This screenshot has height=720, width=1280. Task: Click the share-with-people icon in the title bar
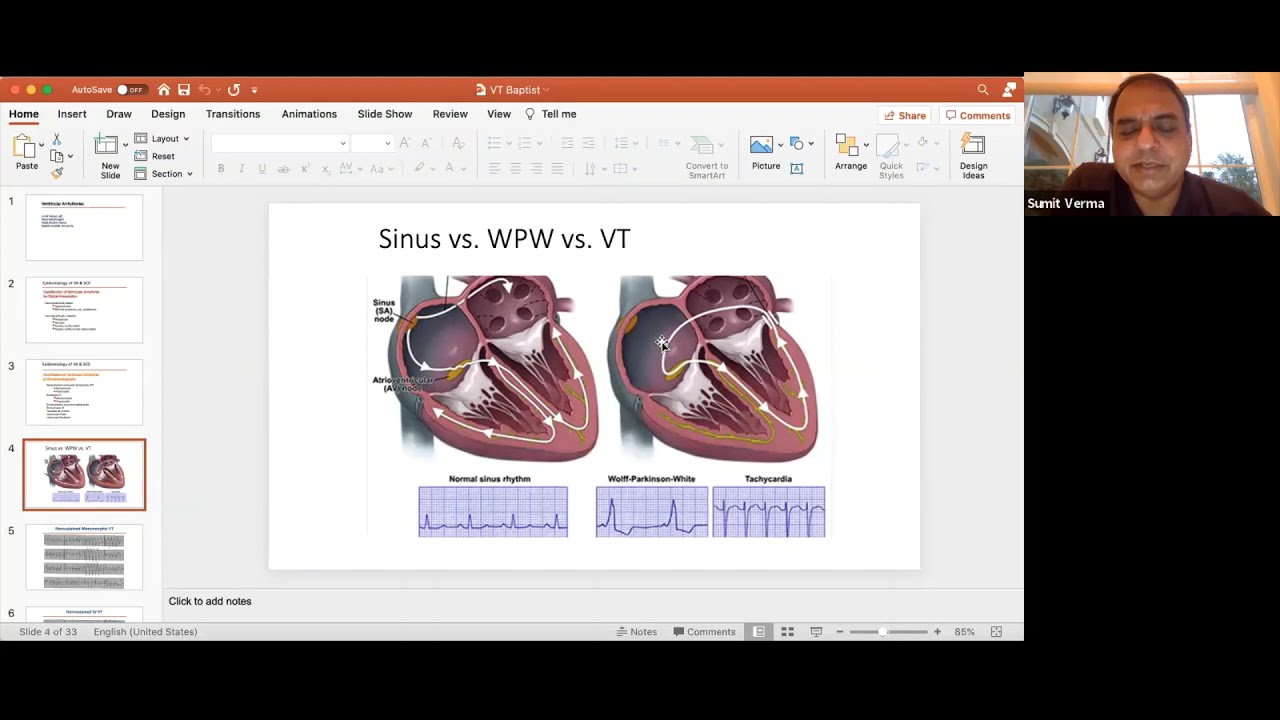pyautogui.click(x=1009, y=90)
